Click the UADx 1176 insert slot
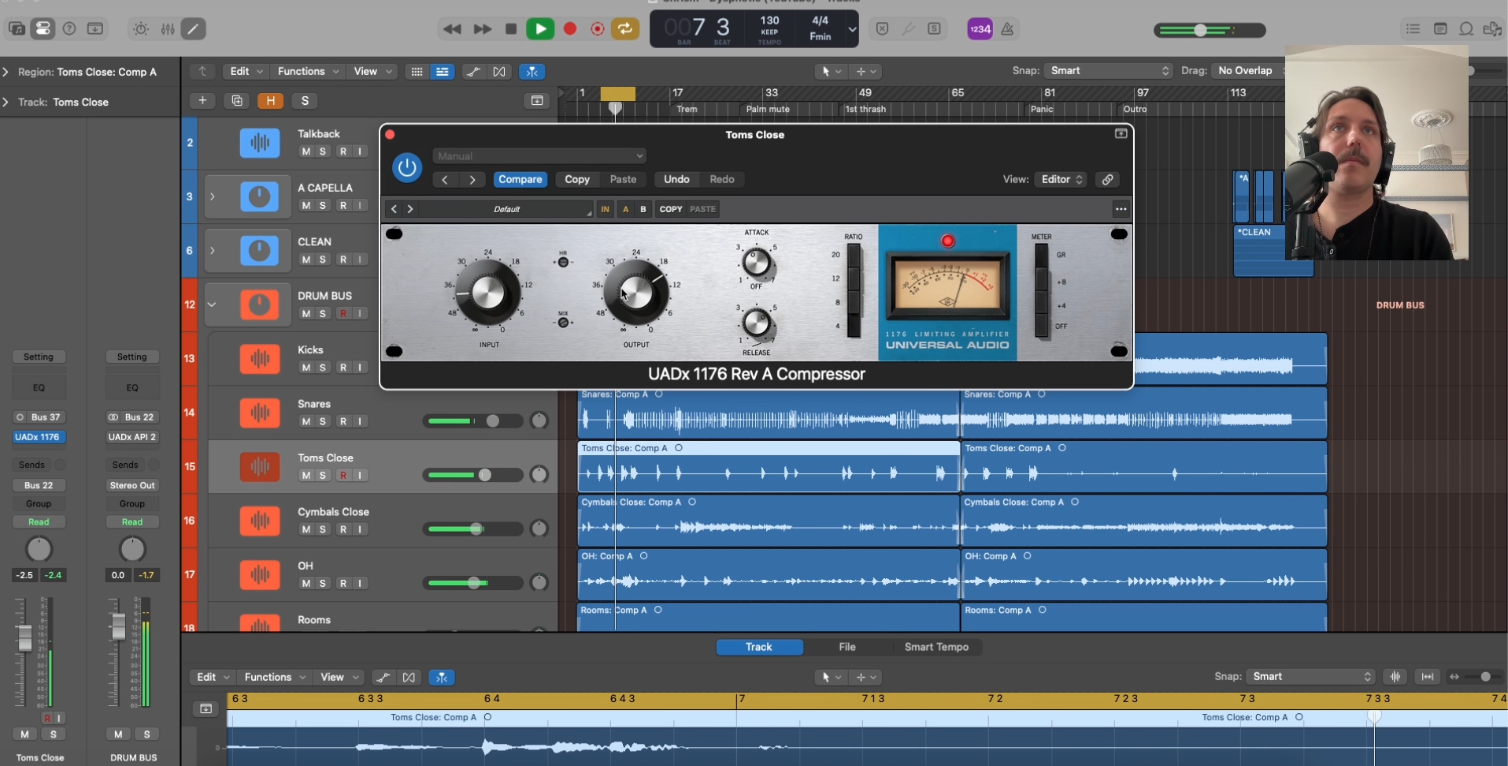 (x=40, y=437)
